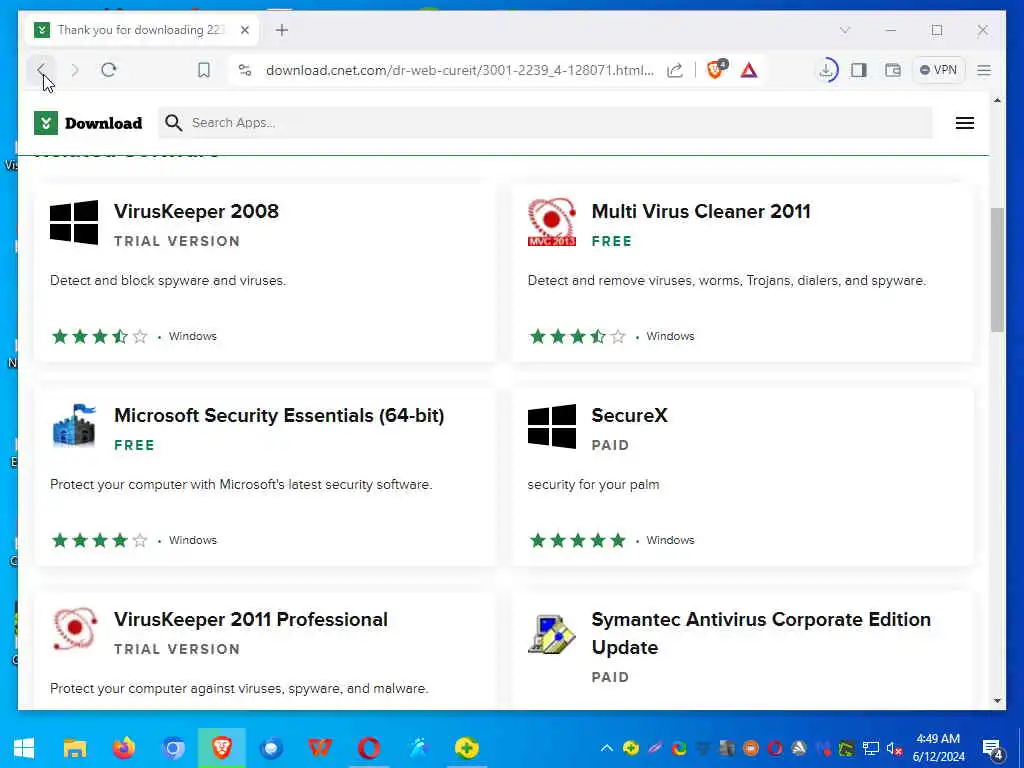Viewport: 1024px width, 768px height.
Task: Click 'security for your palm' description
Action: [593, 485]
